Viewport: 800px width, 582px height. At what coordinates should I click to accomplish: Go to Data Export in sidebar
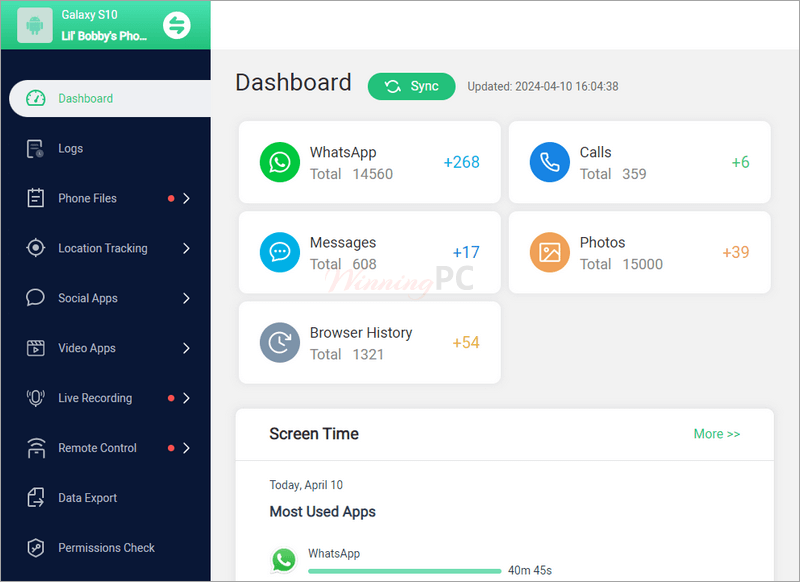[106, 498]
